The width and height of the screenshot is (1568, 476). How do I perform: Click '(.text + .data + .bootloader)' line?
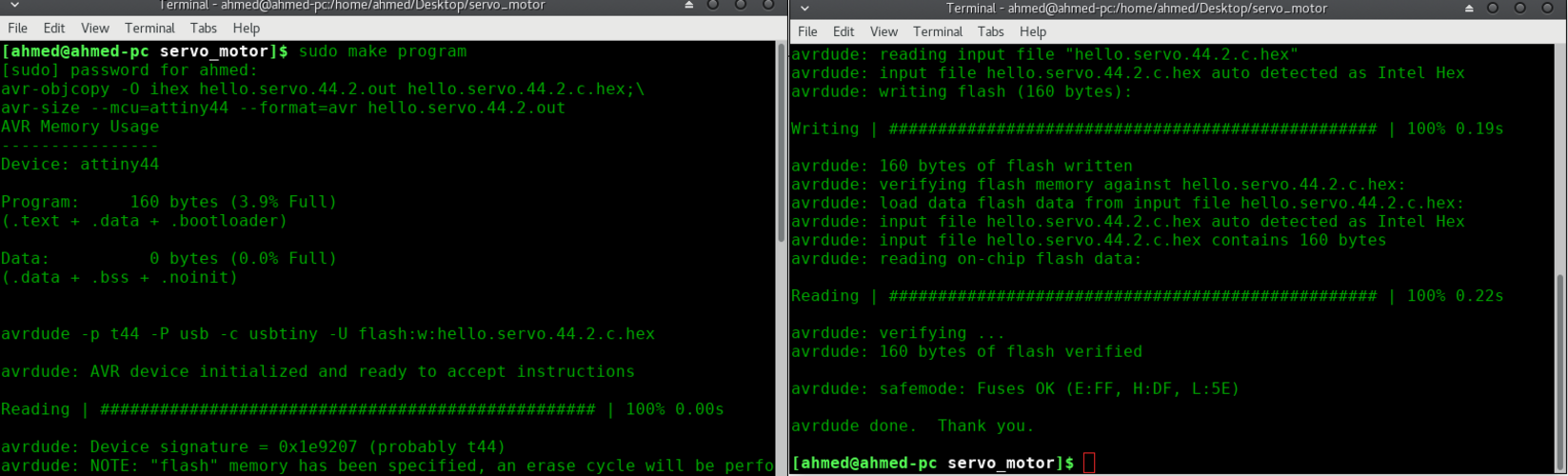tap(144, 221)
